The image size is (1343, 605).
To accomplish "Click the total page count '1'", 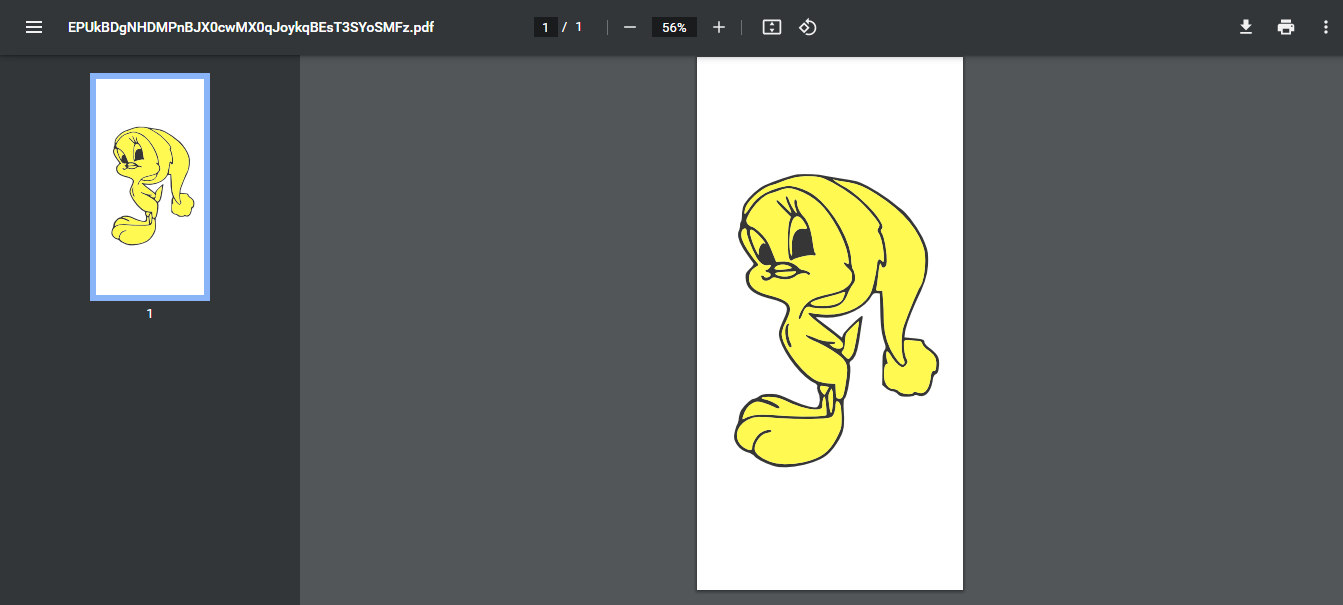I will [x=579, y=27].
